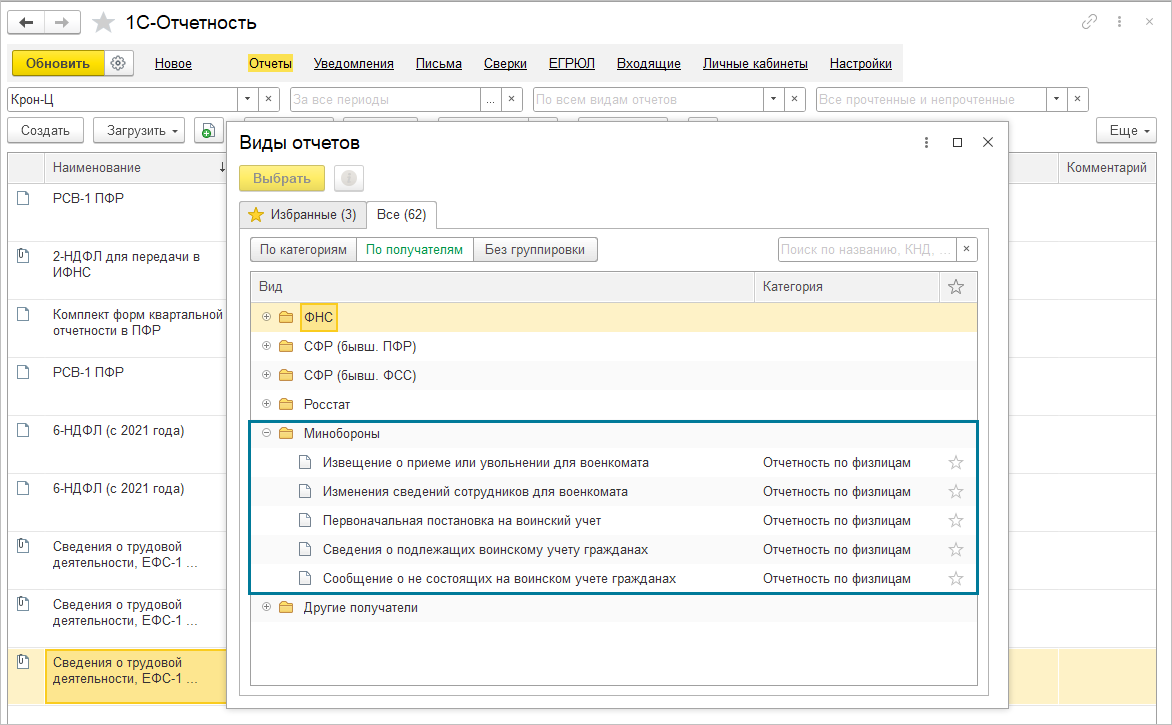Expand the Росстат folder
Screen dimensions: 1172x725
coord(266,404)
